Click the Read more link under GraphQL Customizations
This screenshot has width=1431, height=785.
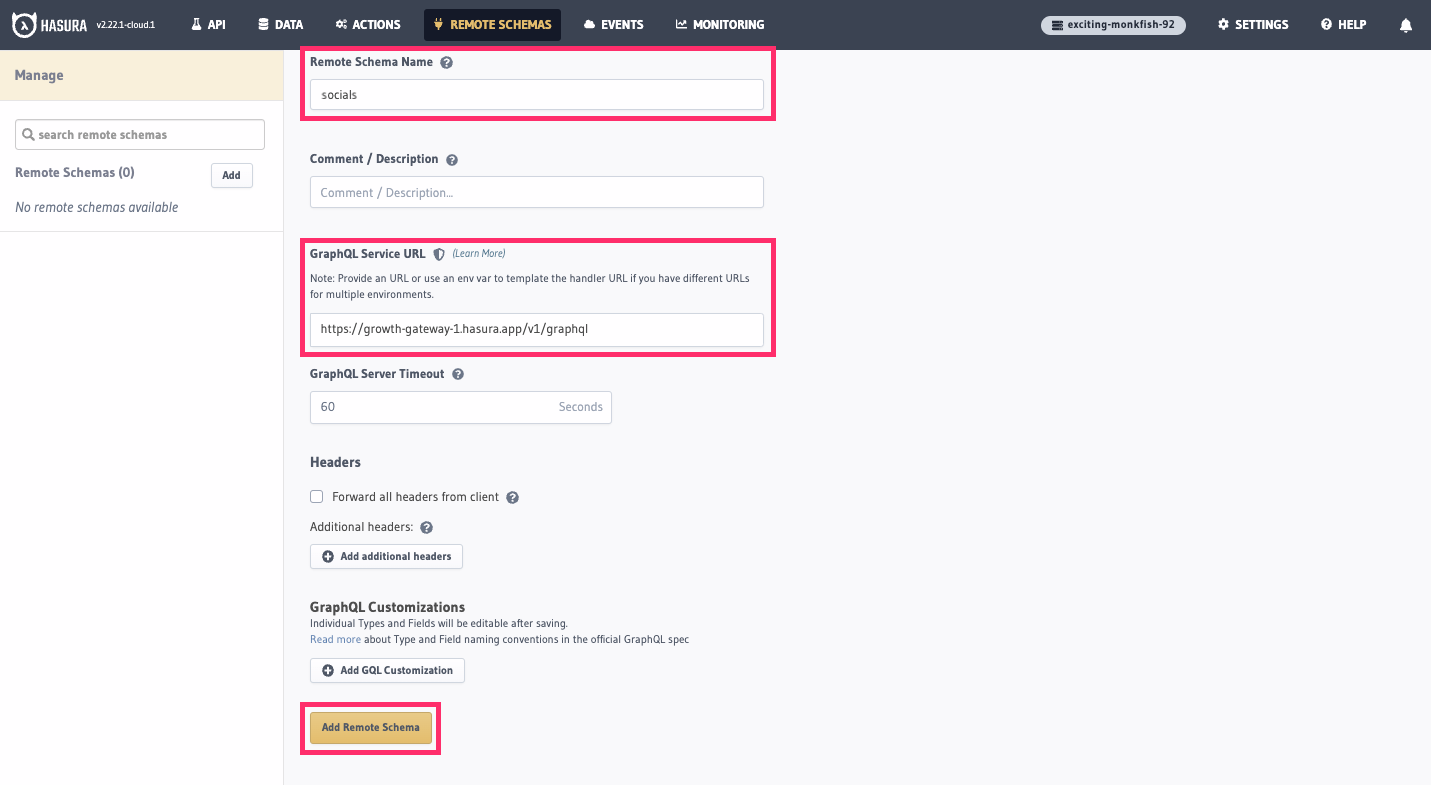pos(335,639)
